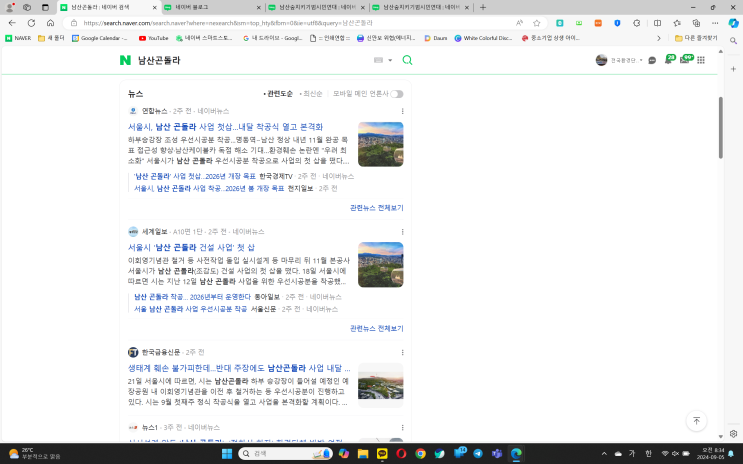This screenshot has height=464, width=743.
Task: Open Naver services grid menu icon
Action: (701, 60)
